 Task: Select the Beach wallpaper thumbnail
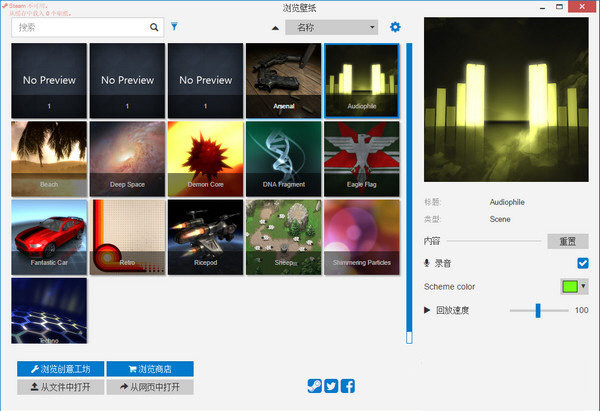[49, 159]
